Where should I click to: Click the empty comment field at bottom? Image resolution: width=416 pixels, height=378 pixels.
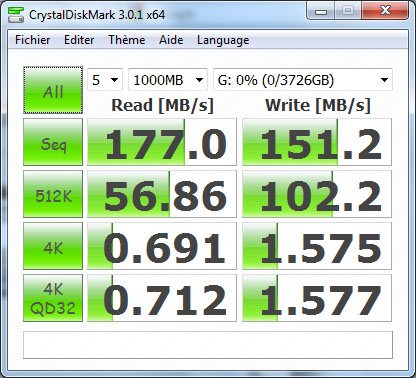click(208, 345)
